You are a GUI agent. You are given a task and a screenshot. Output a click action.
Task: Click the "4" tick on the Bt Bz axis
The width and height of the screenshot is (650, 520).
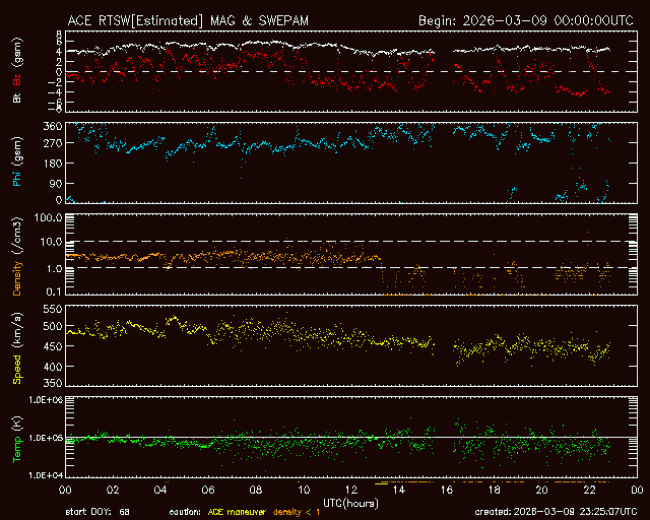[59, 52]
